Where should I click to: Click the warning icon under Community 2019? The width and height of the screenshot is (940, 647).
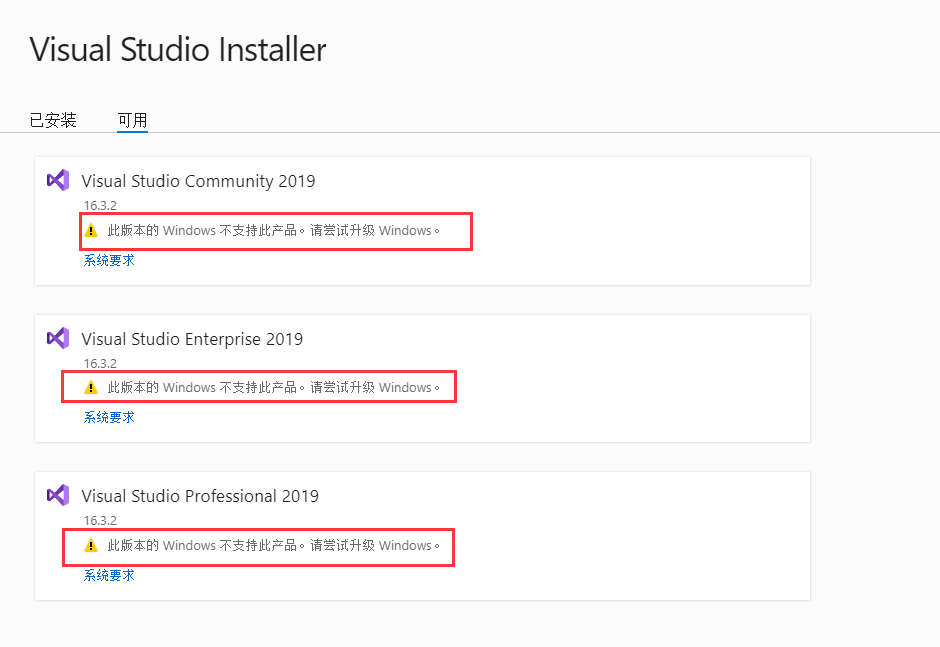(x=91, y=230)
